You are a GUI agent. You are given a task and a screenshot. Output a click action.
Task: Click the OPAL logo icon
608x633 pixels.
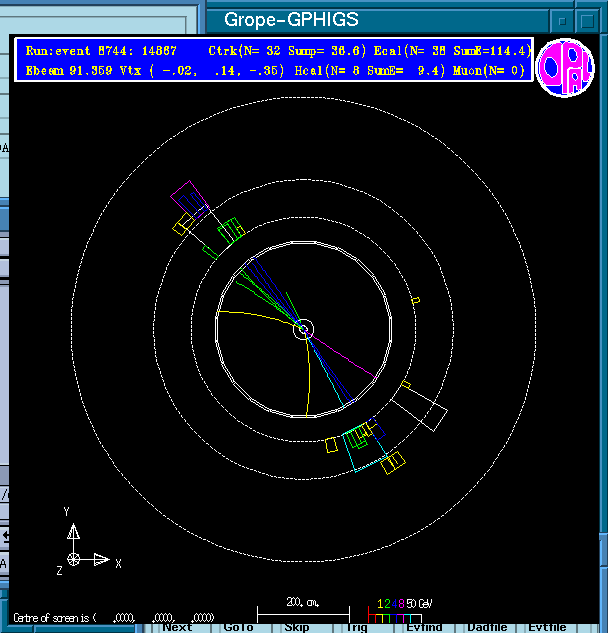click(565, 68)
